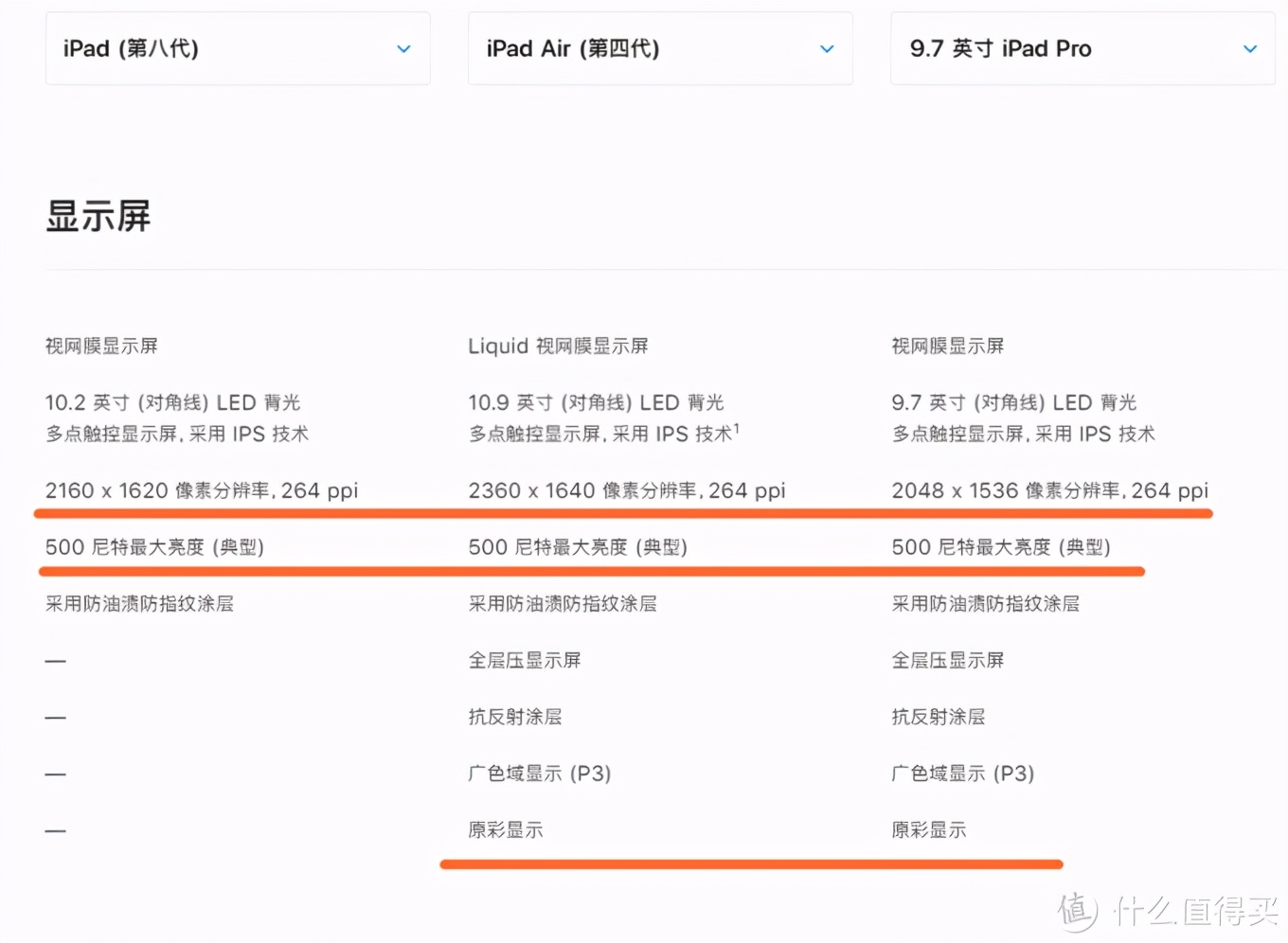Open the 9.7 英寸 iPad Pro model selector
Viewport: 1288px width, 943px height.
(x=1082, y=48)
